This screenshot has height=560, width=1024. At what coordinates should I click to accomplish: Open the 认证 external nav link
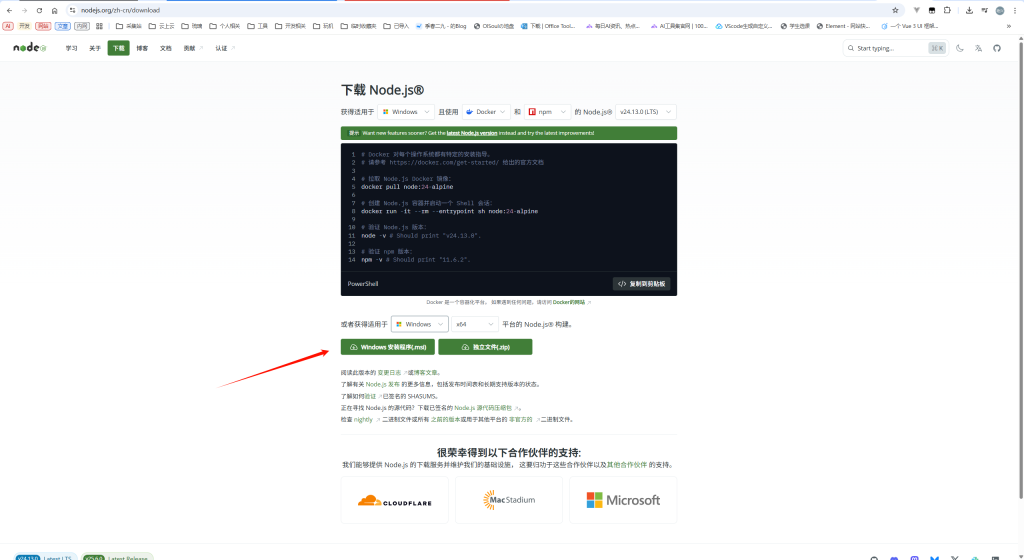(x=225, y=48)
